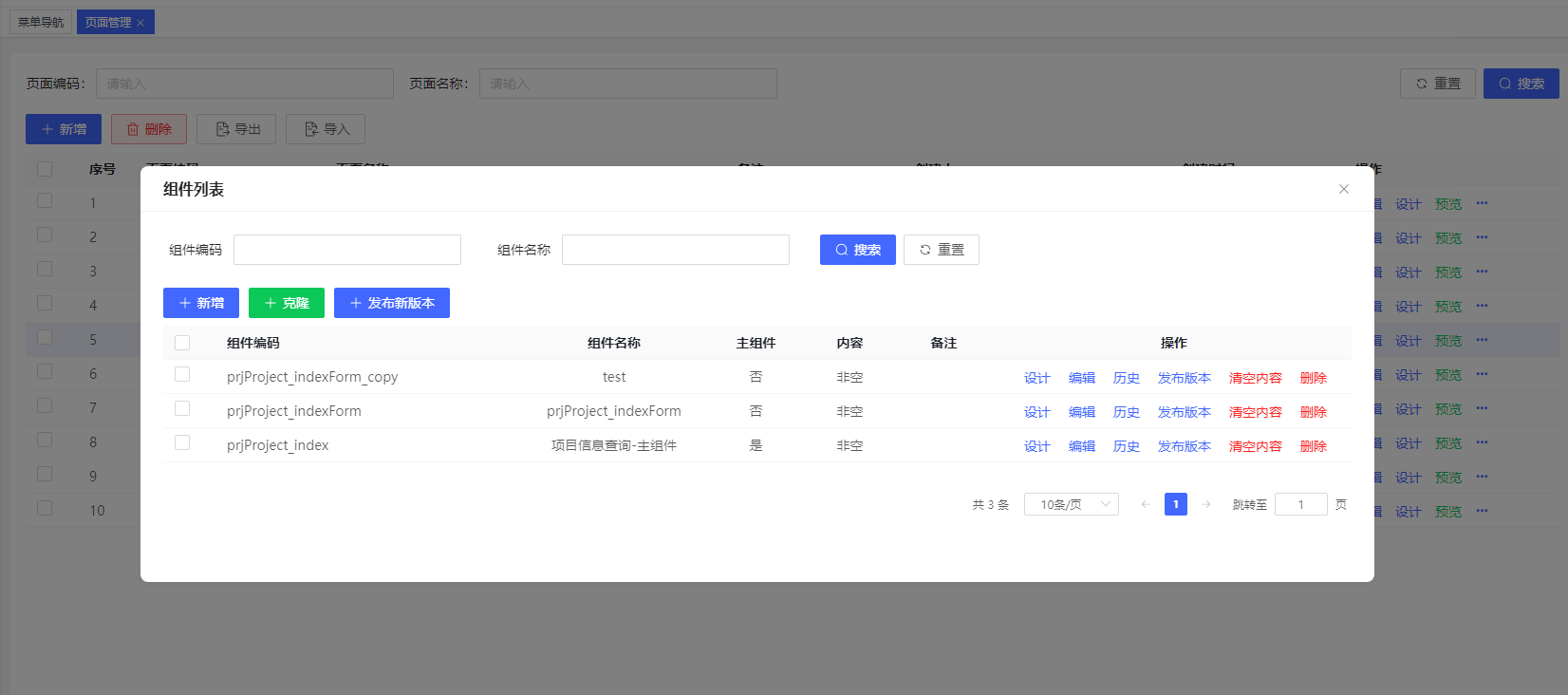Select page number 1 in pagination
Image resolution: width=1568 pixels, height=695 pixels.
tap(1176, 504)
